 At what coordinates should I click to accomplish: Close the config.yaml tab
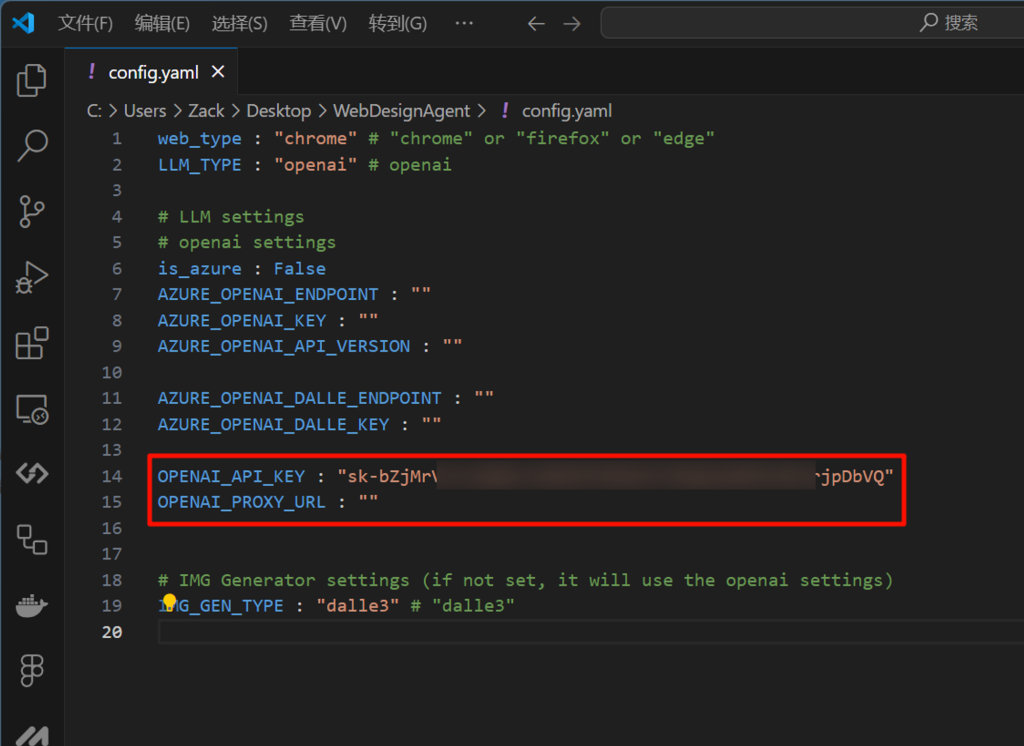coord(218,72)
